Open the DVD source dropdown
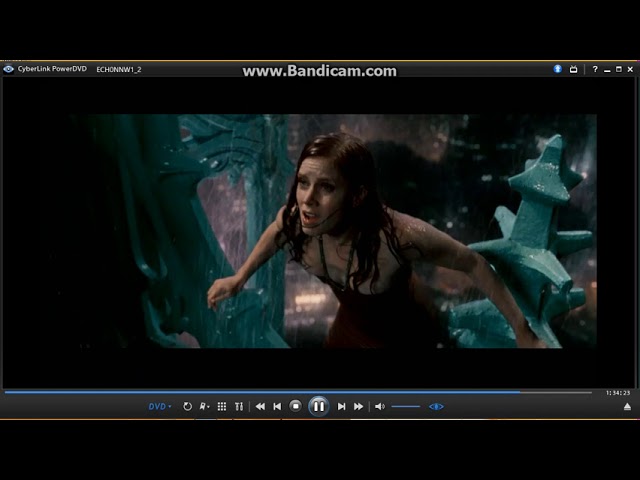The height and width of the screenshot is (480, 640). click(x=160, y=407)
